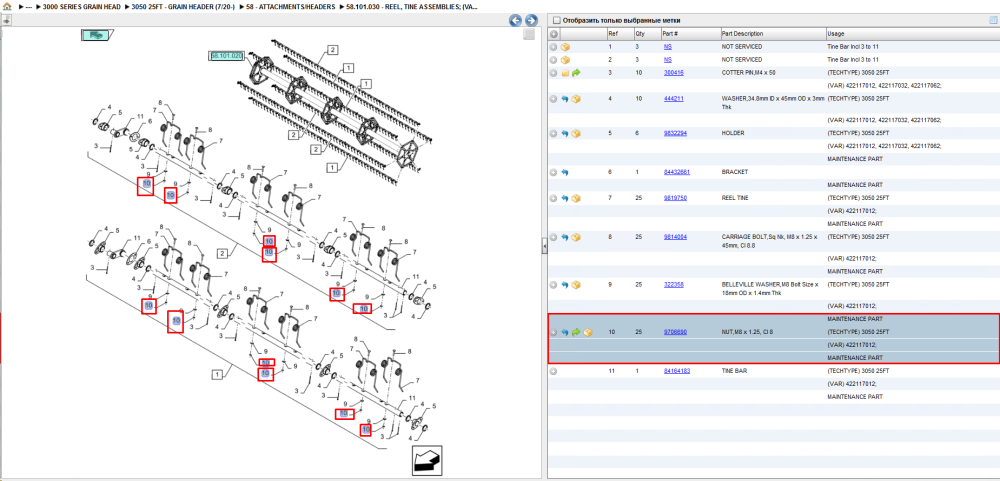Click the large arrow icon below the diagram
Image resolution: width=1000 pixels, height=481 pixels.
(x=427, y=460)
